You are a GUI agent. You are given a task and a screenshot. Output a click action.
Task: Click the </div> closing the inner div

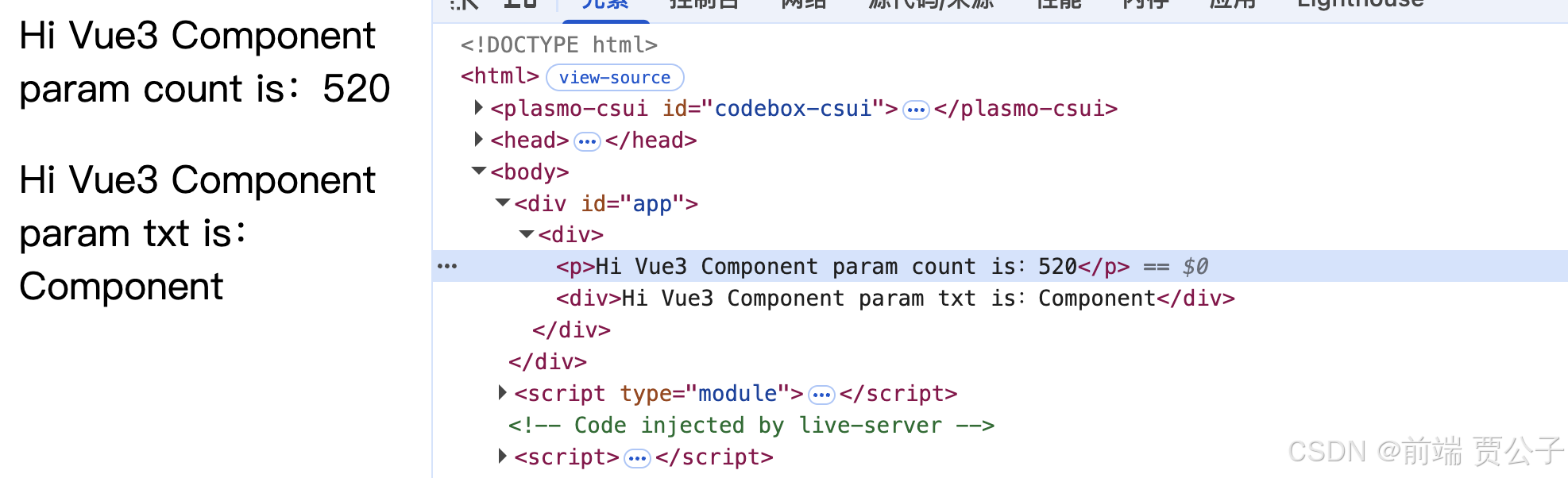coord(571,330)
